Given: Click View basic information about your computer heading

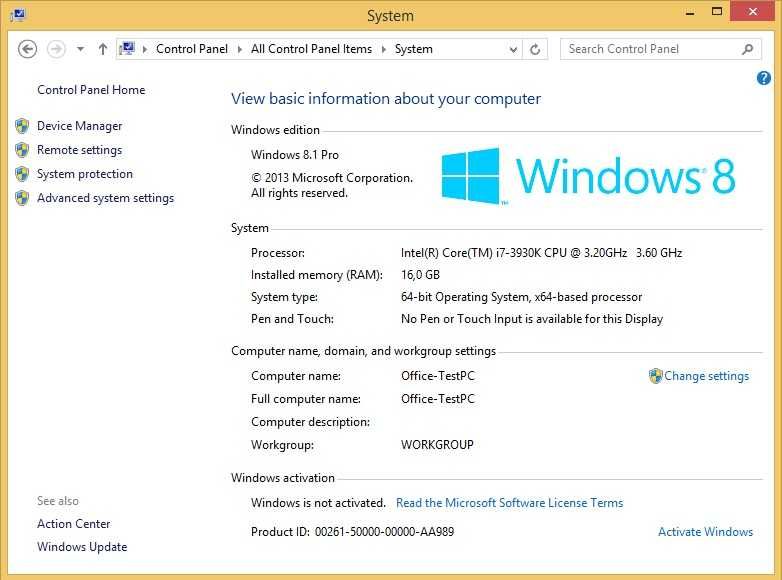Looking at the screenshot, I should click(386, 99).
